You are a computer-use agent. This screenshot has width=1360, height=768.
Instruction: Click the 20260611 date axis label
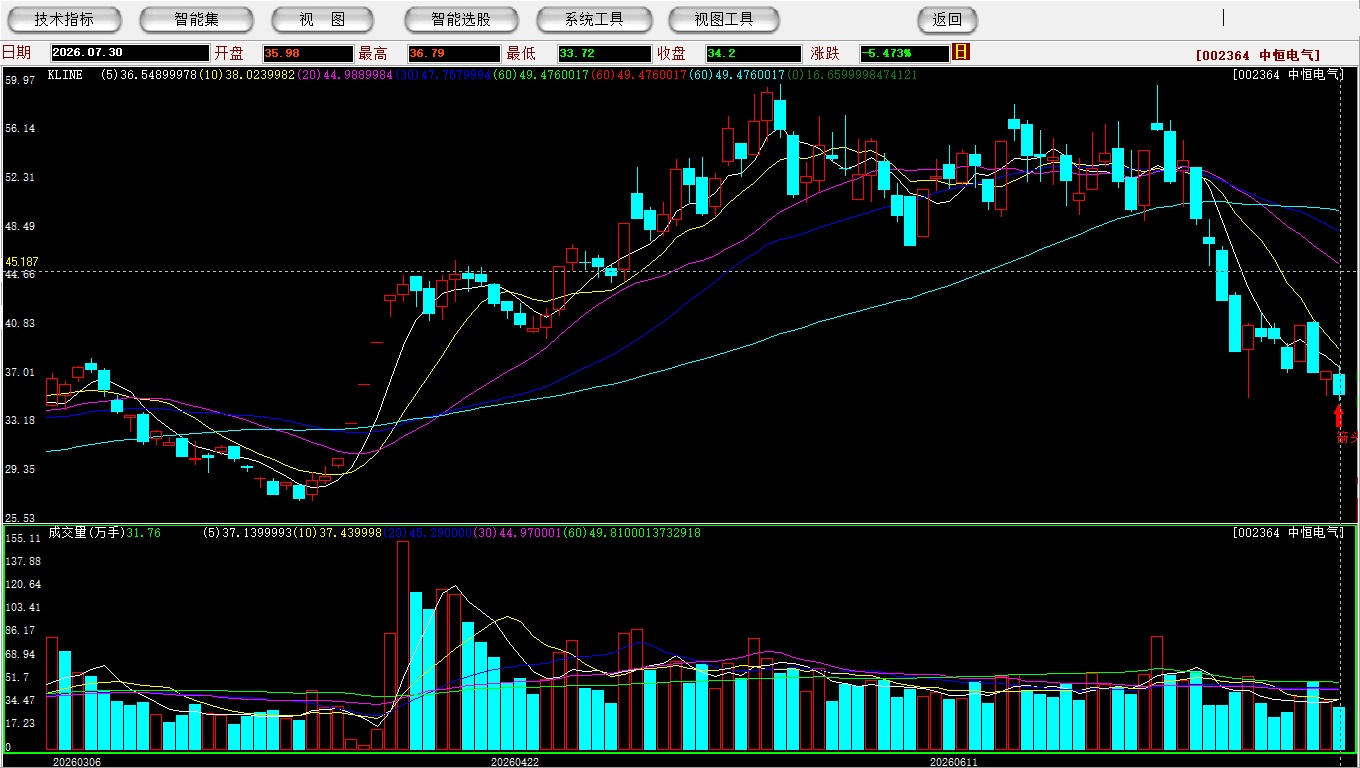953,762
